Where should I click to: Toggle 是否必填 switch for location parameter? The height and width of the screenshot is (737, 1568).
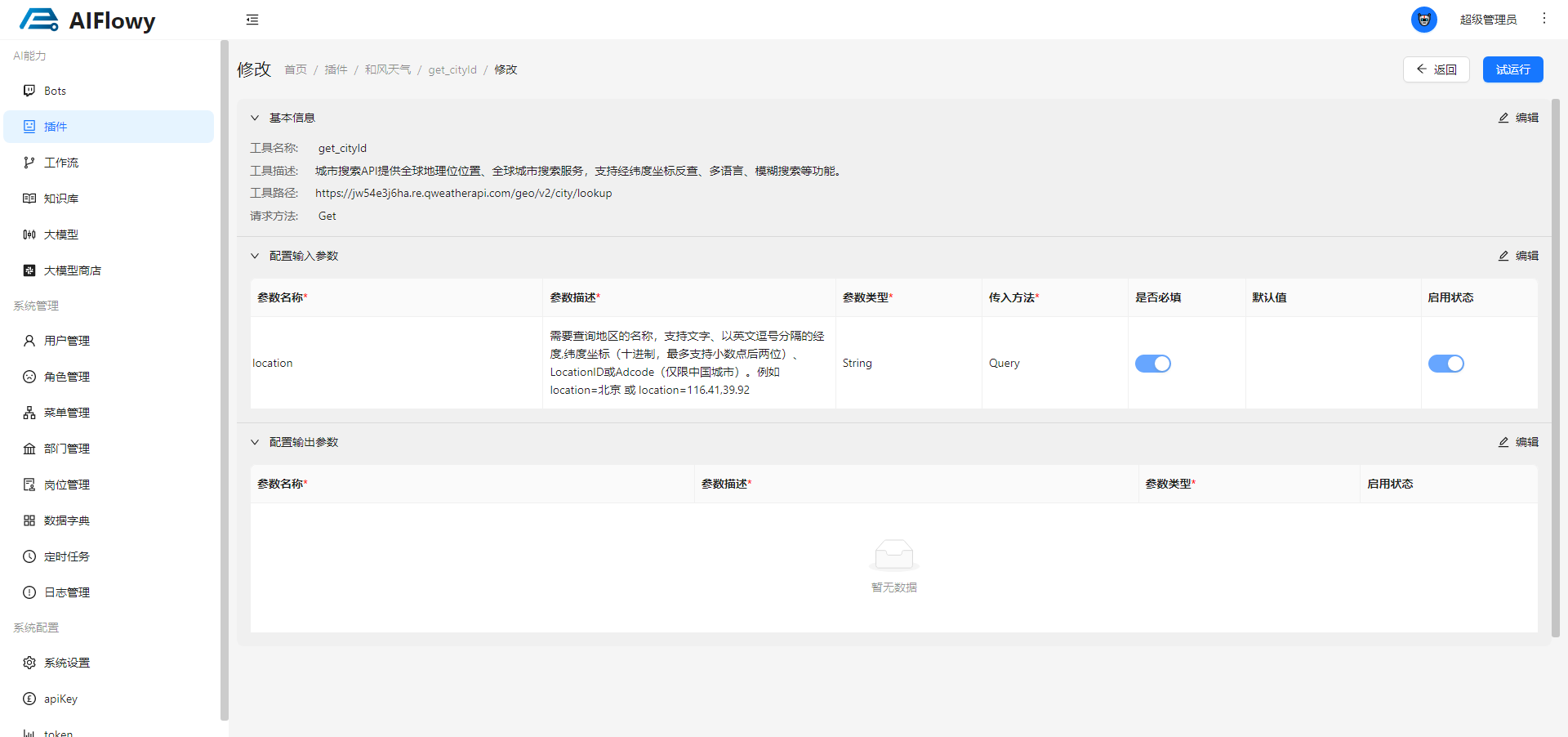(1152, 364)
